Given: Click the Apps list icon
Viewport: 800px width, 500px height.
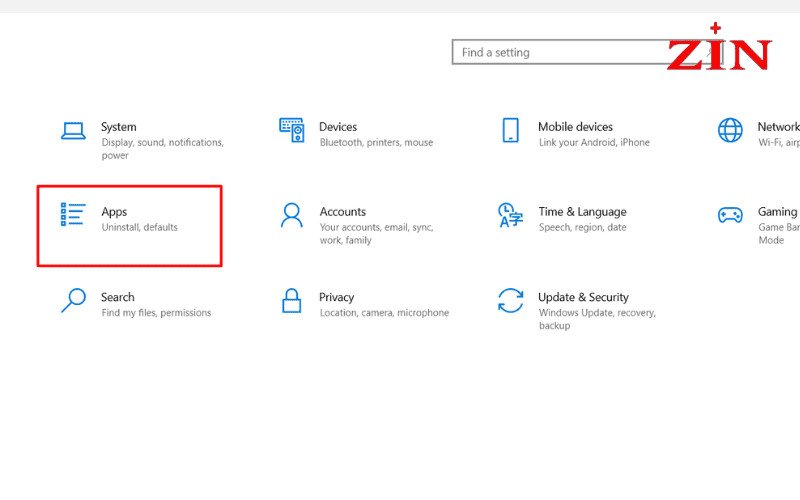Looking at the screenshot, I should pyautogui.click(x=73, y=215).
